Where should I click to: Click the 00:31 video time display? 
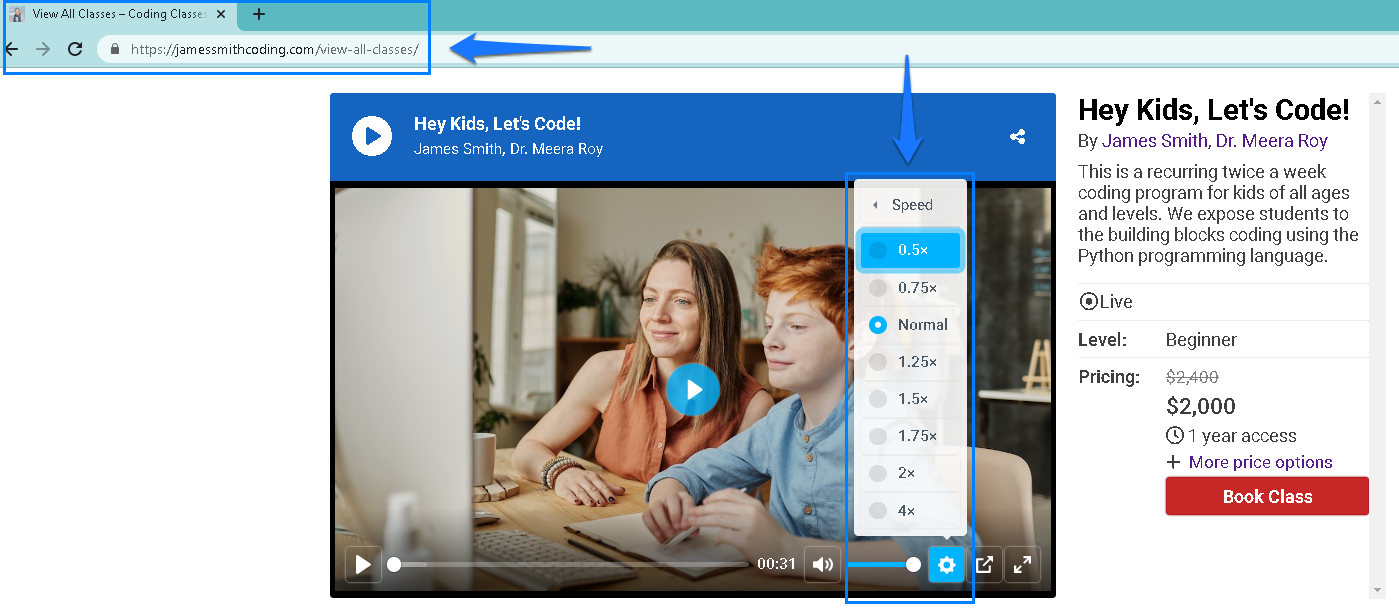click(776, 565)
